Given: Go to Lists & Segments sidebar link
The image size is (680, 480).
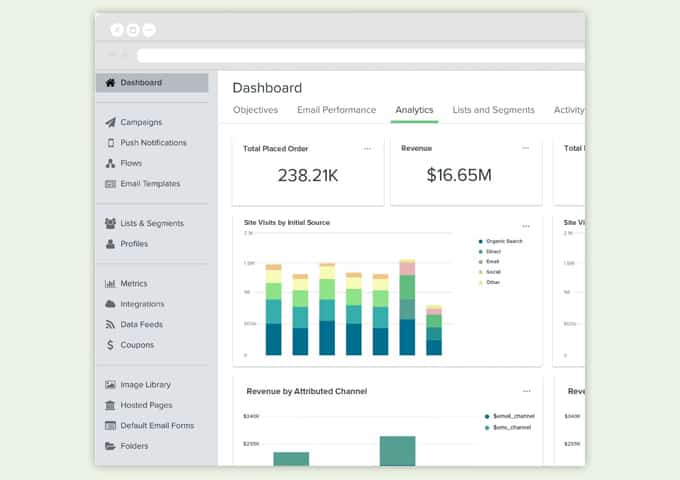Looking at the screenshot, I should (x=152, y=223).
